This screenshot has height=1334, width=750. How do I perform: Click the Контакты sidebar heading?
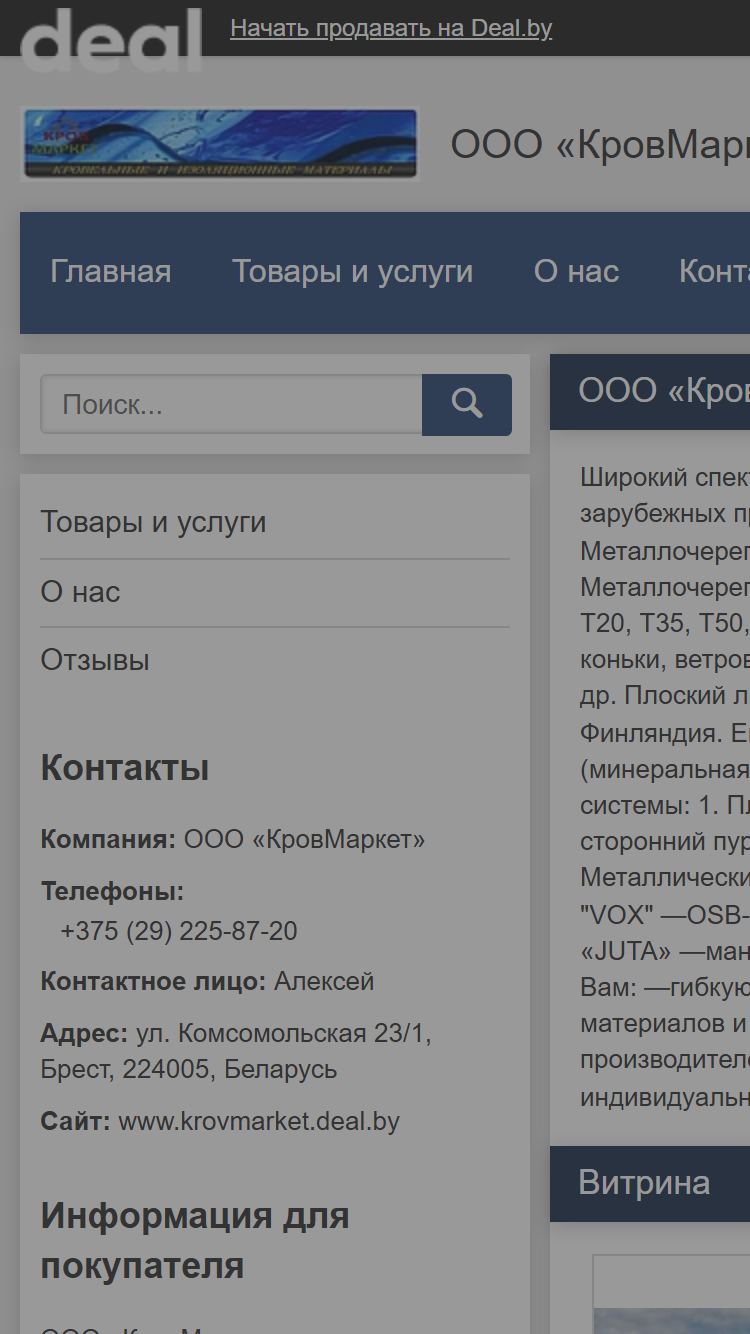click(125, 768)
